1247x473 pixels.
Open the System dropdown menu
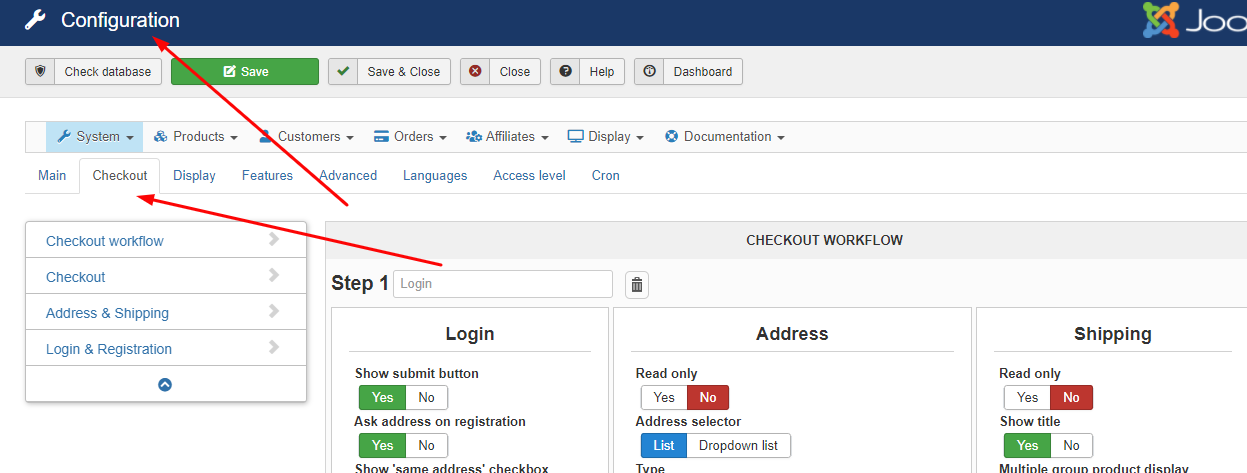[x=95, y=137]
